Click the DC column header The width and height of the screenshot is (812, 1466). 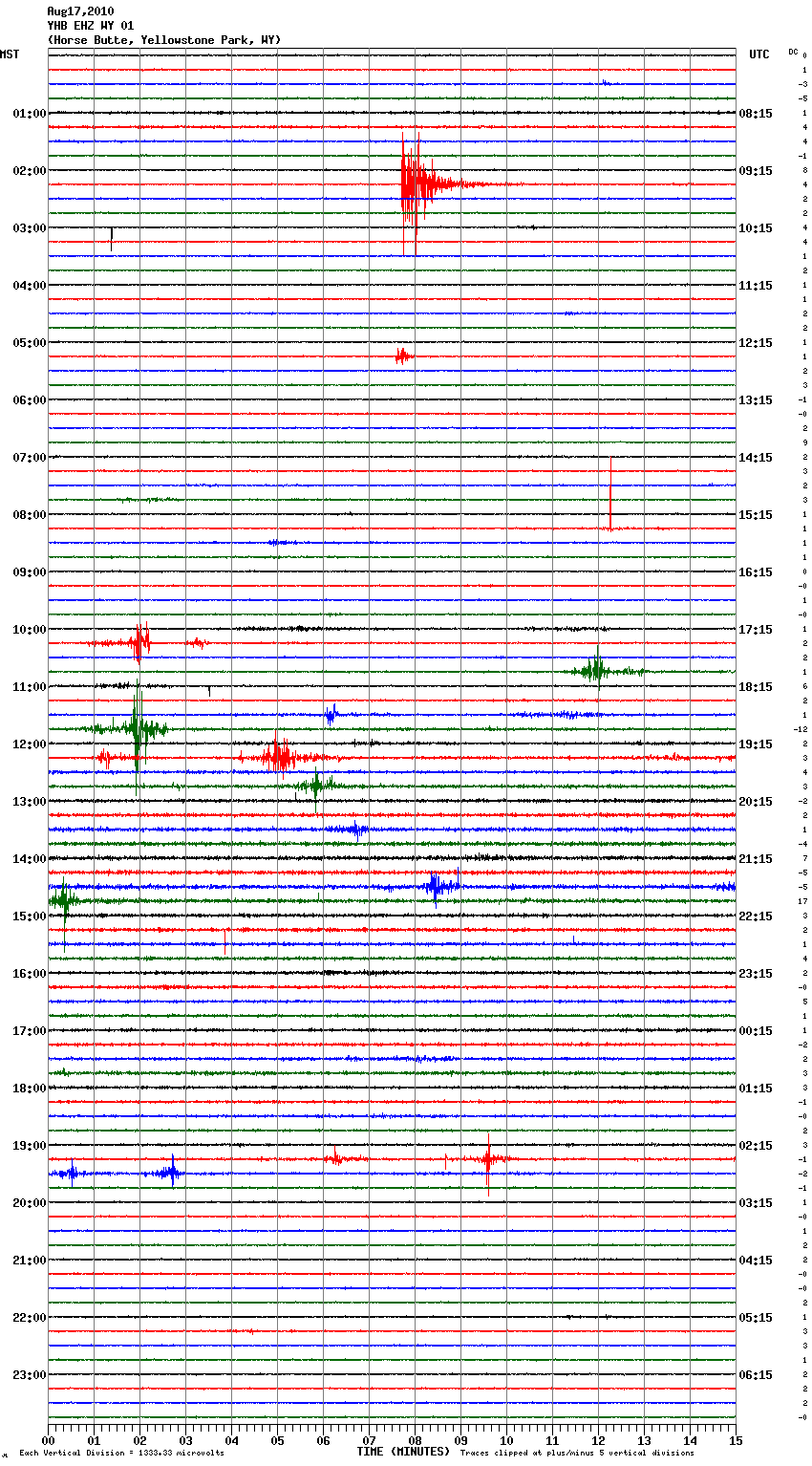tap(793, 52)
